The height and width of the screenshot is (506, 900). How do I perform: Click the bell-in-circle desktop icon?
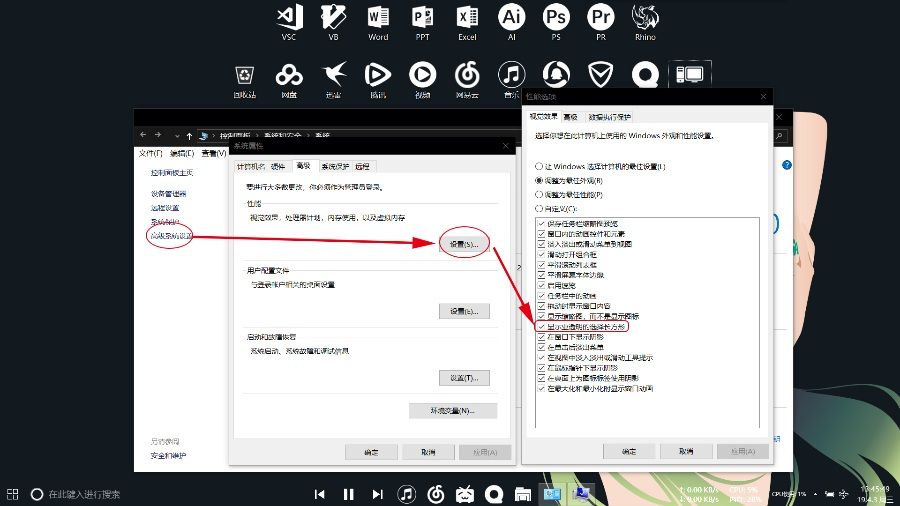coord(556,75)
